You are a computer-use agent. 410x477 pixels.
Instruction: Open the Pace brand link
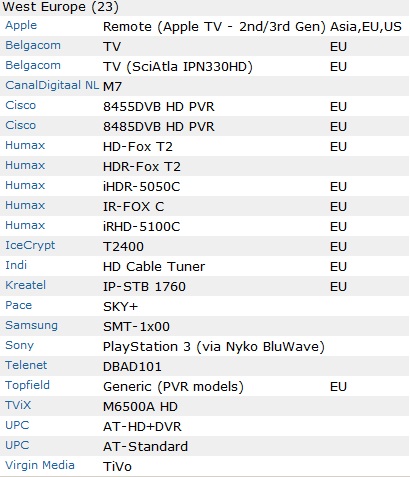(x=19, y=305)
